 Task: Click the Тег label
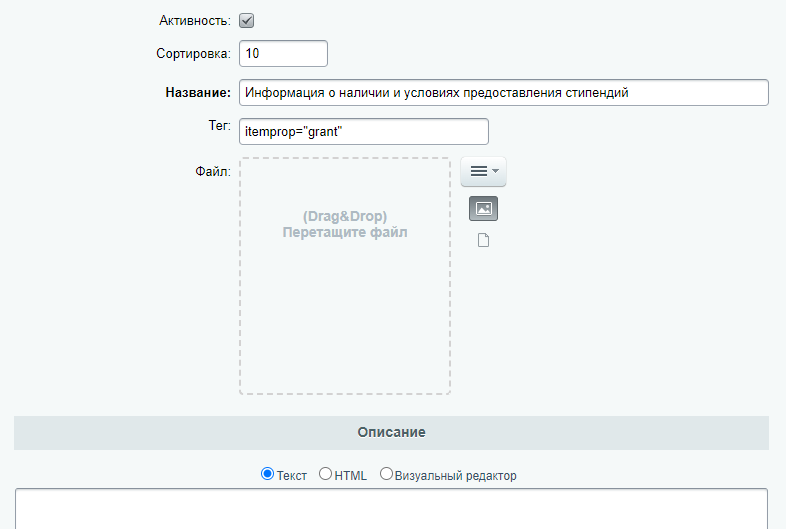click(x=220, y=125)
